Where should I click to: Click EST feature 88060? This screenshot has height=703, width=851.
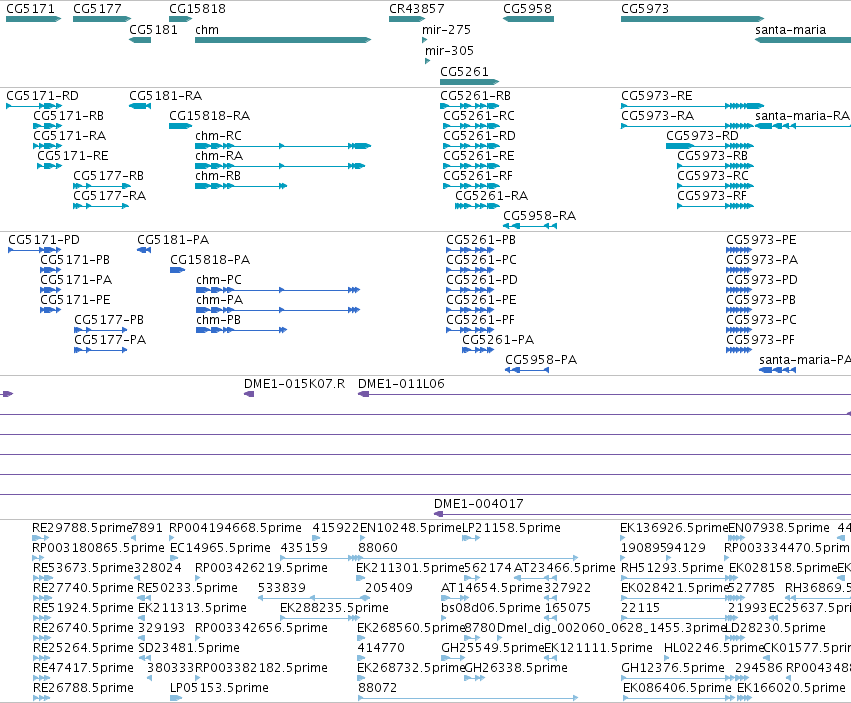(468, 558)
